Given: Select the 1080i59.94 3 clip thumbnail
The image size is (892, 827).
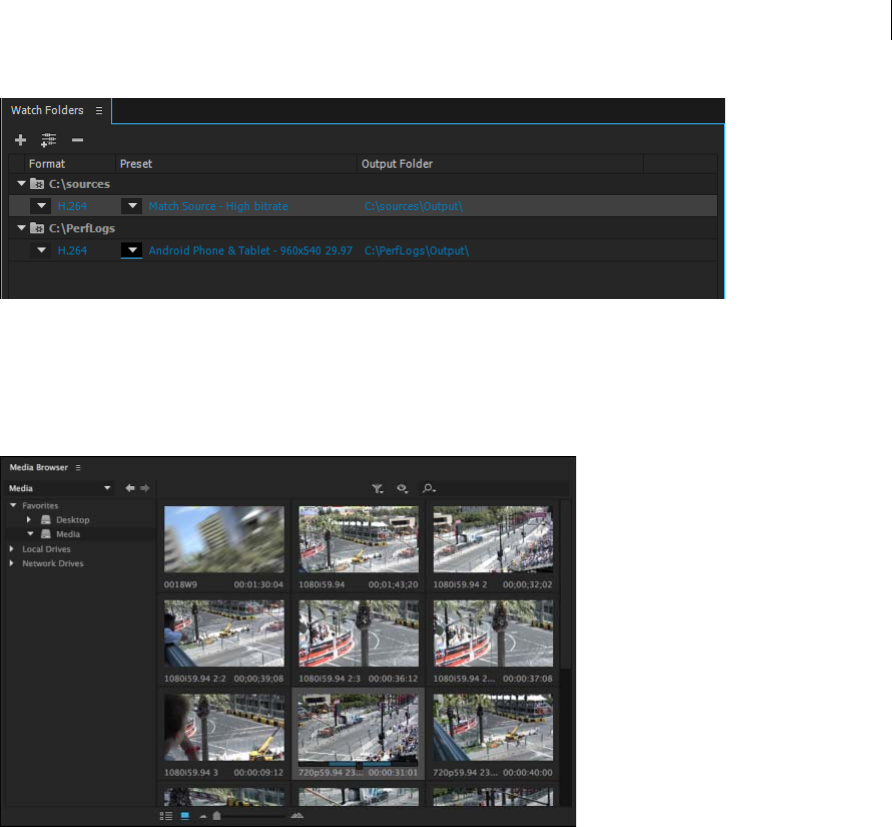Looking at the screenshot, I should [x=224, y=727].
